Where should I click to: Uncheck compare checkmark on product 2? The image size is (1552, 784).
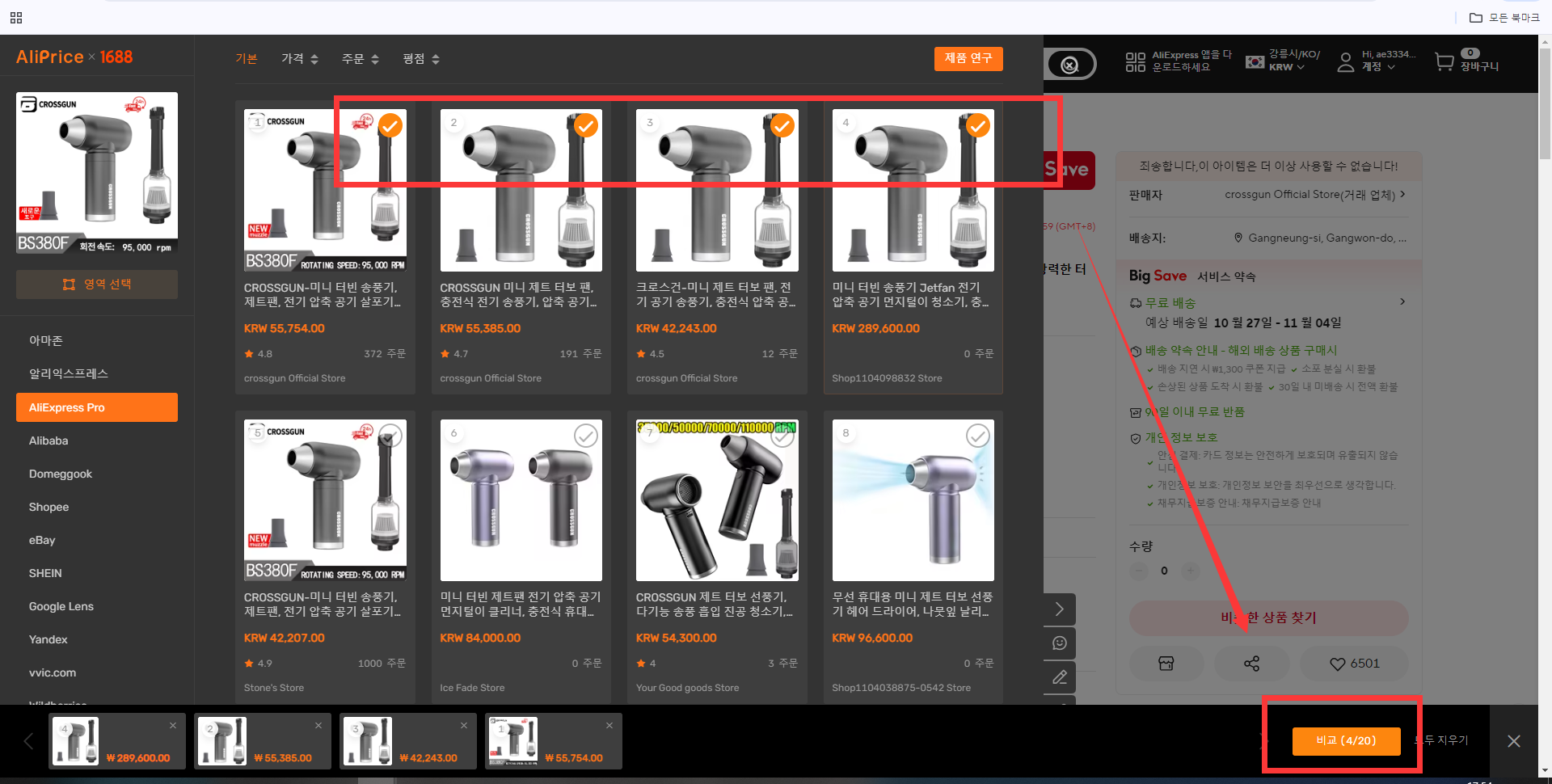586,126
